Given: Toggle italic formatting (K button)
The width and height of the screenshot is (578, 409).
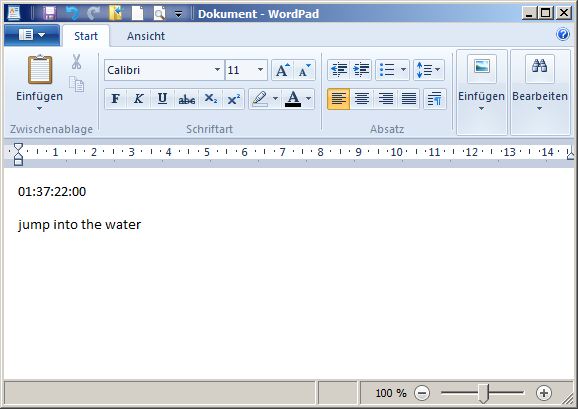Looking at the screenshot, I should [139, 99].
